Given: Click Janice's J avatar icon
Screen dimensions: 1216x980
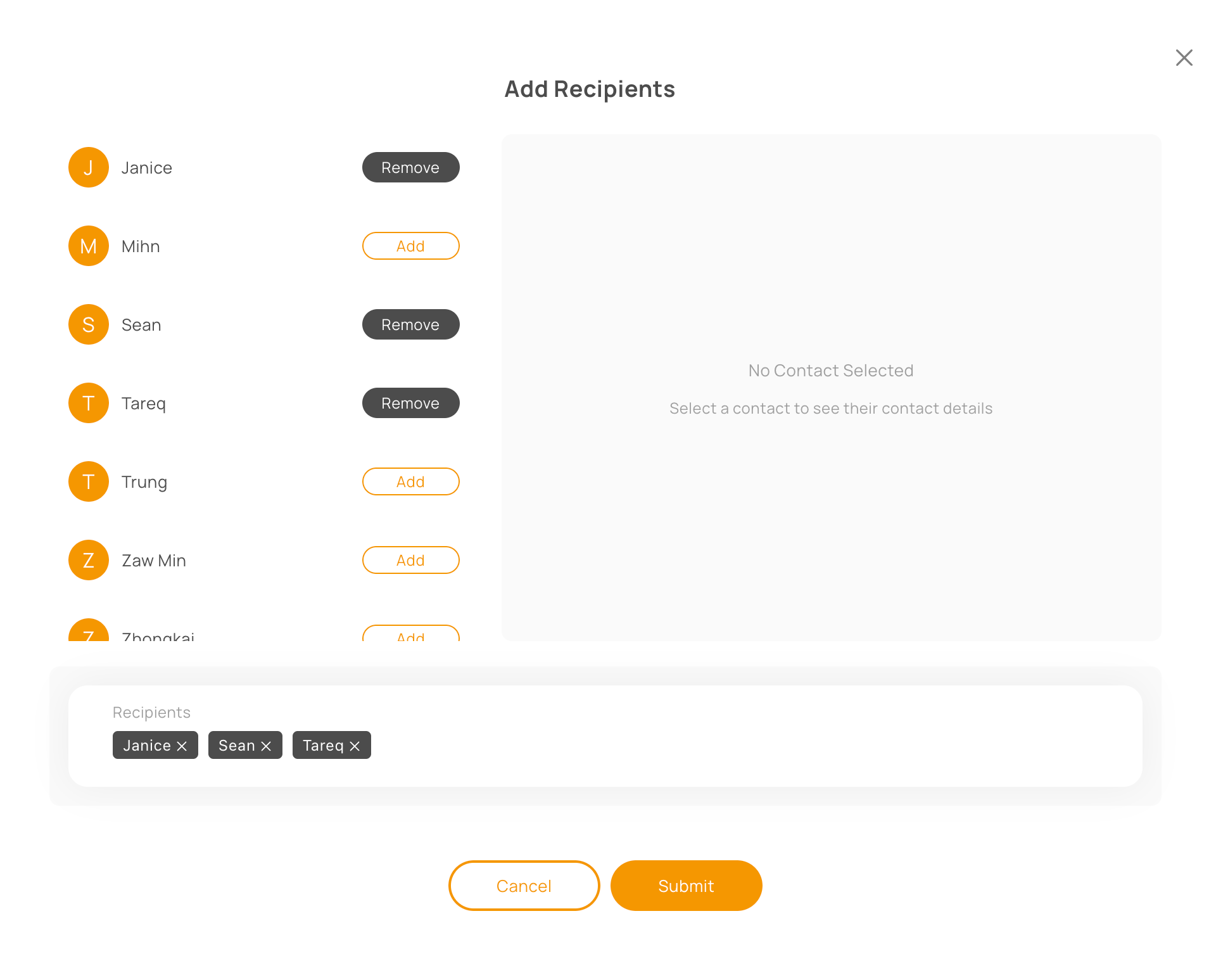Looking at the screenshot, I should coord(89,167).
